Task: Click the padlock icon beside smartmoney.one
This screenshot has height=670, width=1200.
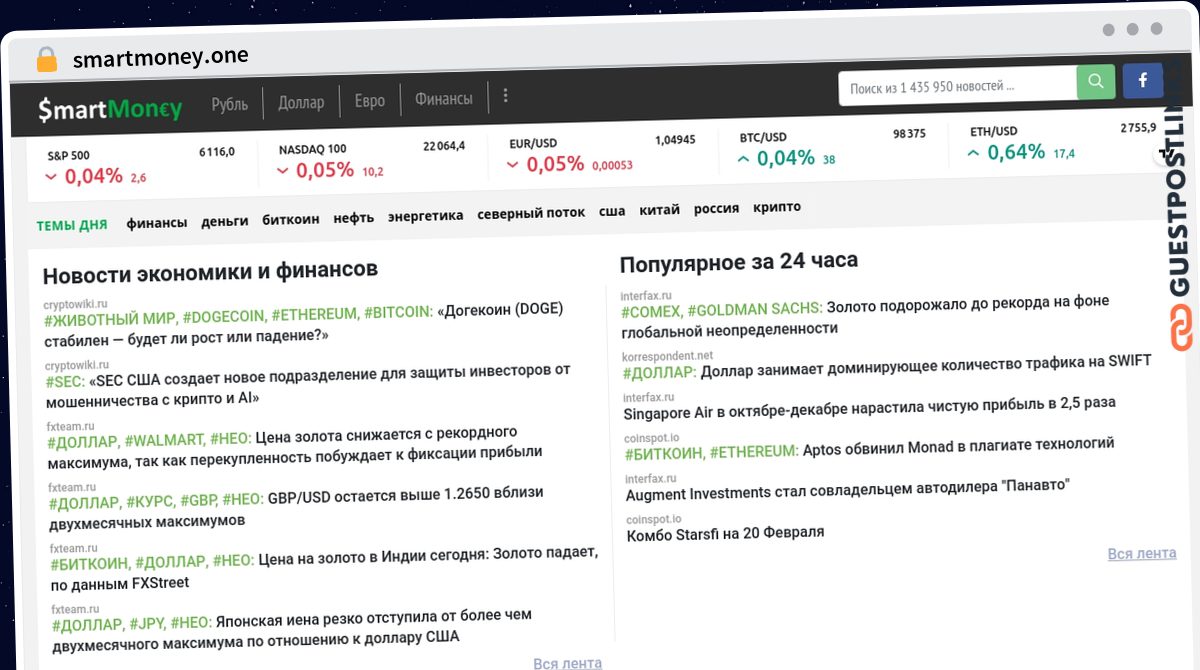Action: (46, 60)
